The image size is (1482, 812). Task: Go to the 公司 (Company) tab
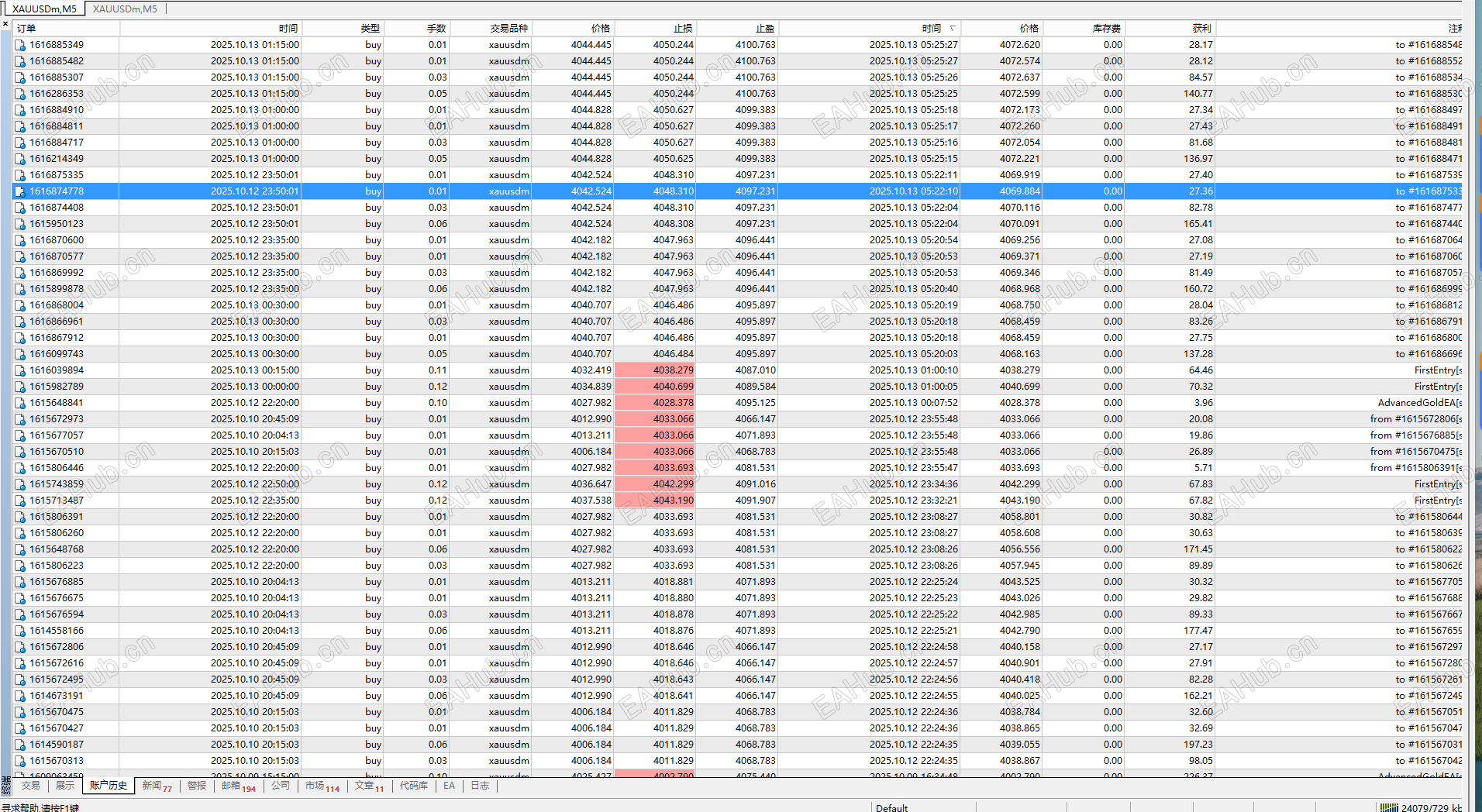tap(281, 786)
